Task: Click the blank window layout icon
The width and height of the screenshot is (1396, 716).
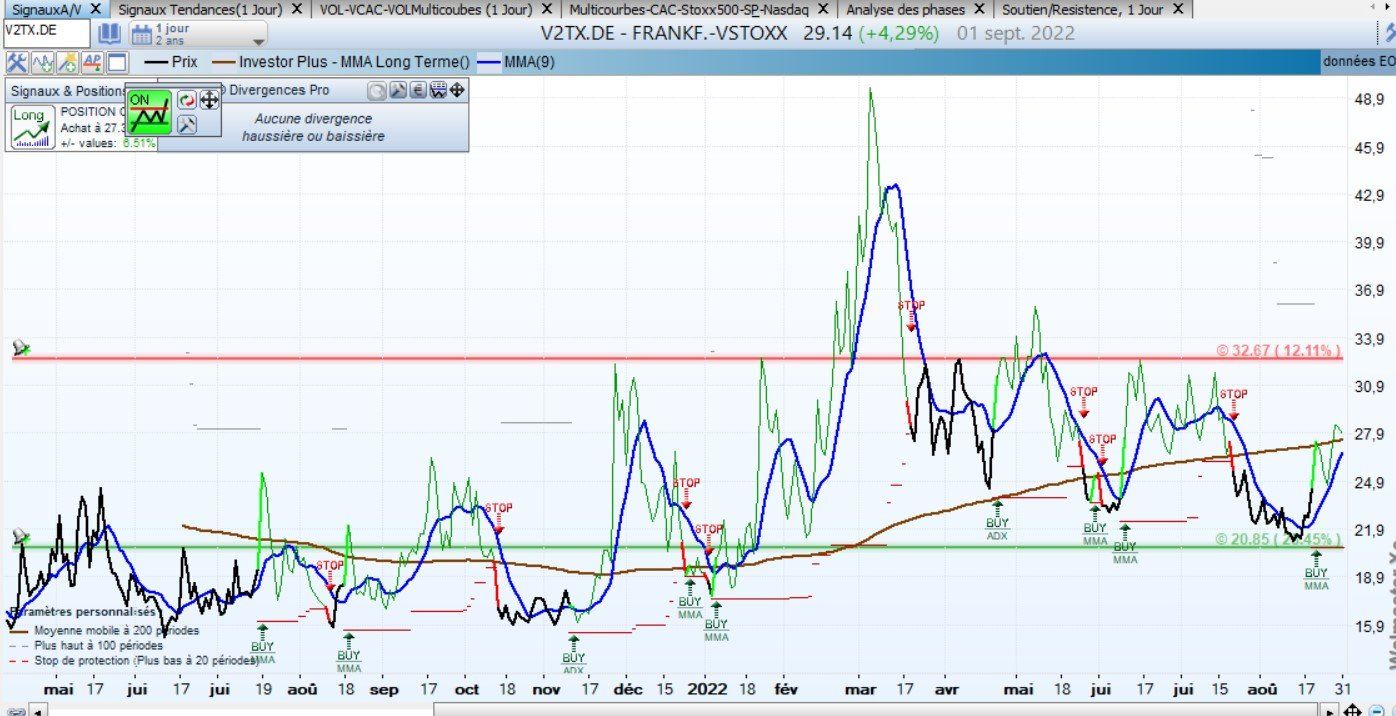Action: [117, 62]
